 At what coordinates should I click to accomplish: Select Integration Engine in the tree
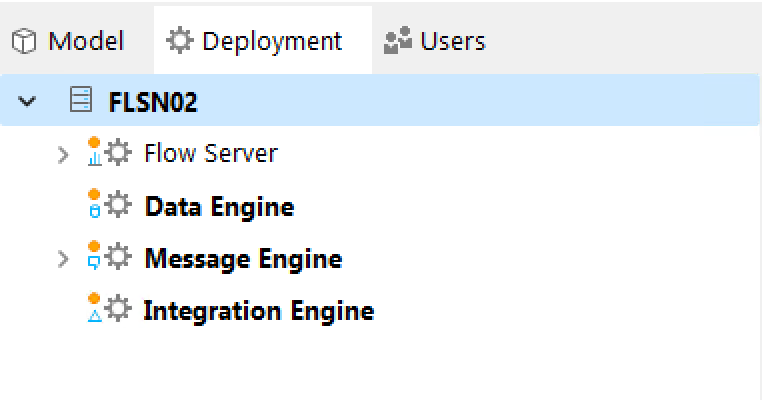[x=259, y=311]
